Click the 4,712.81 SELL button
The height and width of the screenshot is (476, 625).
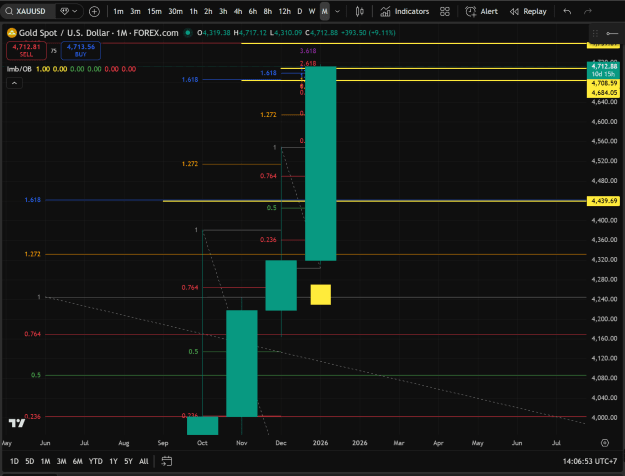(x=26, y=50)
